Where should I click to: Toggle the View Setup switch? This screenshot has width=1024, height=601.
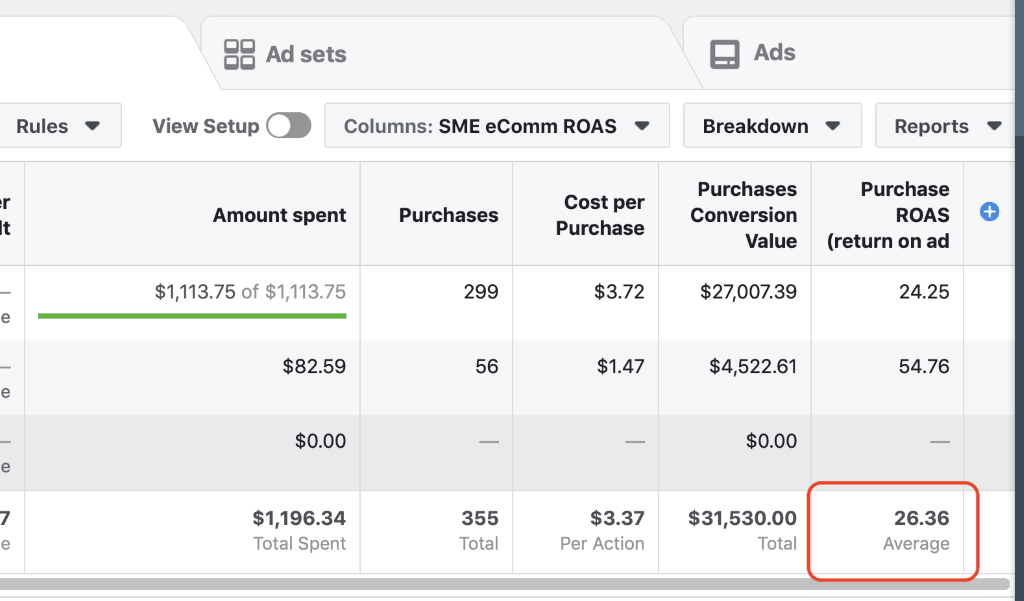click(288, 126)
